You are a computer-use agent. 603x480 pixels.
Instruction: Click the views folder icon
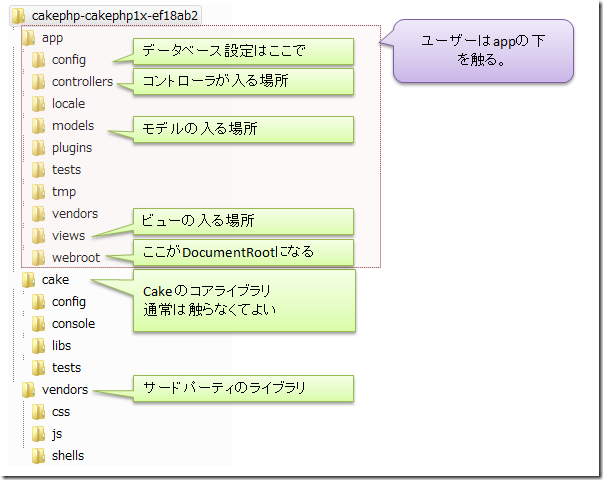pyautogui.click(x=38, y=235)
